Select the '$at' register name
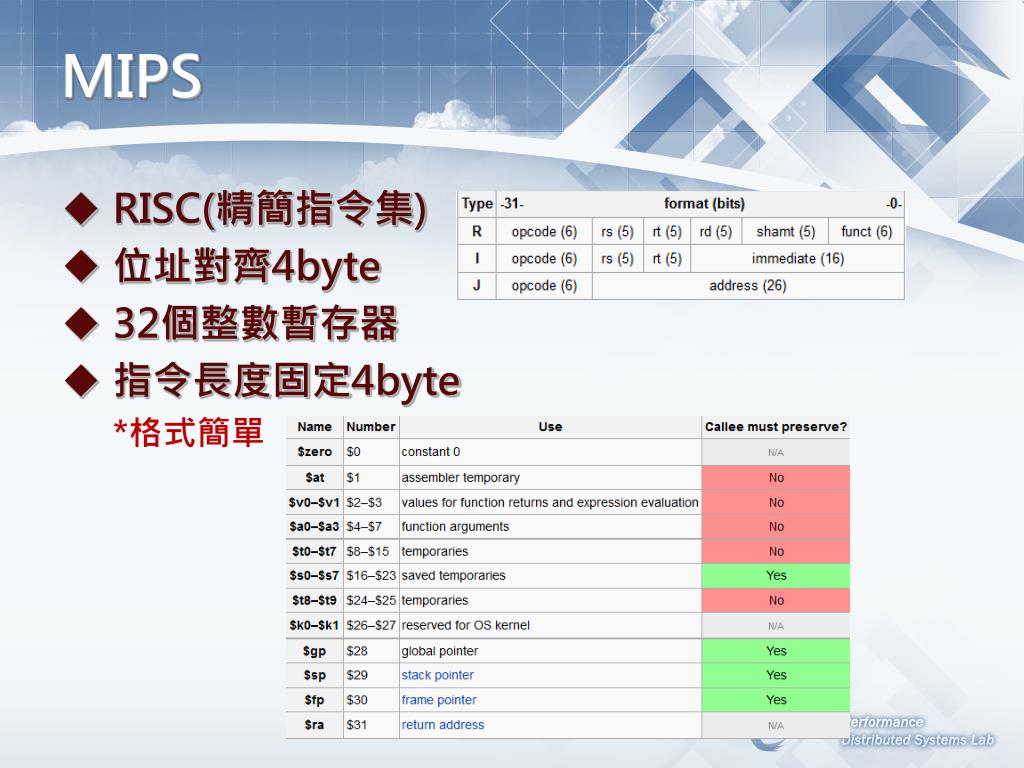Image resolution: width=1024 pixels, height=768 pixels. (314, 478)
